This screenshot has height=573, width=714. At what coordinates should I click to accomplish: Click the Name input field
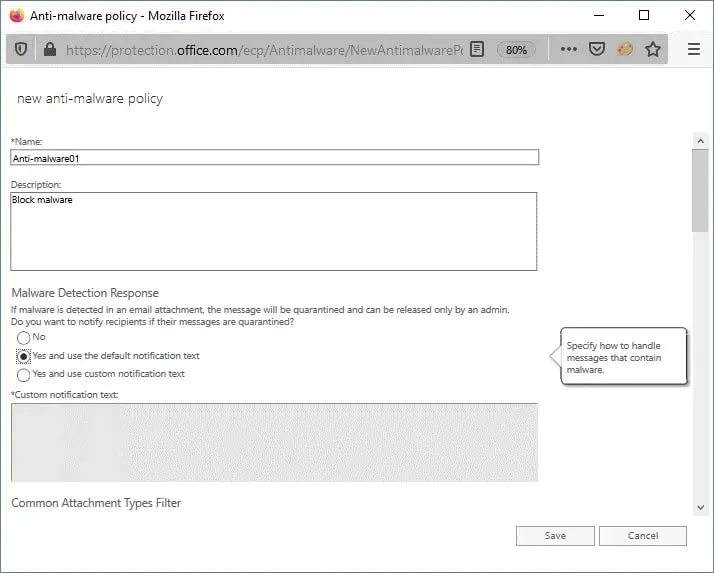[x=274, y=157]
